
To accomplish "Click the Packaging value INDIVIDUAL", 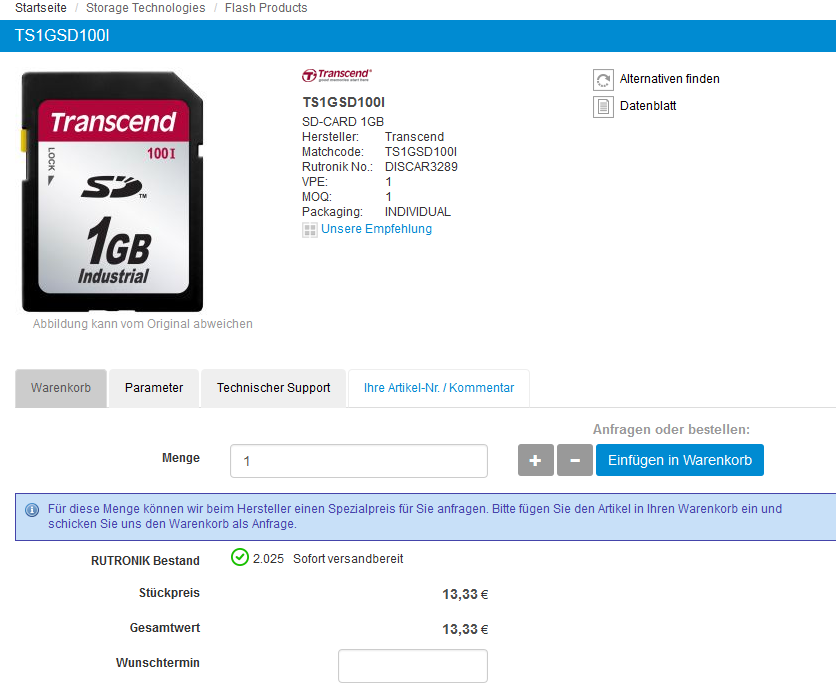I will point(417,212).
